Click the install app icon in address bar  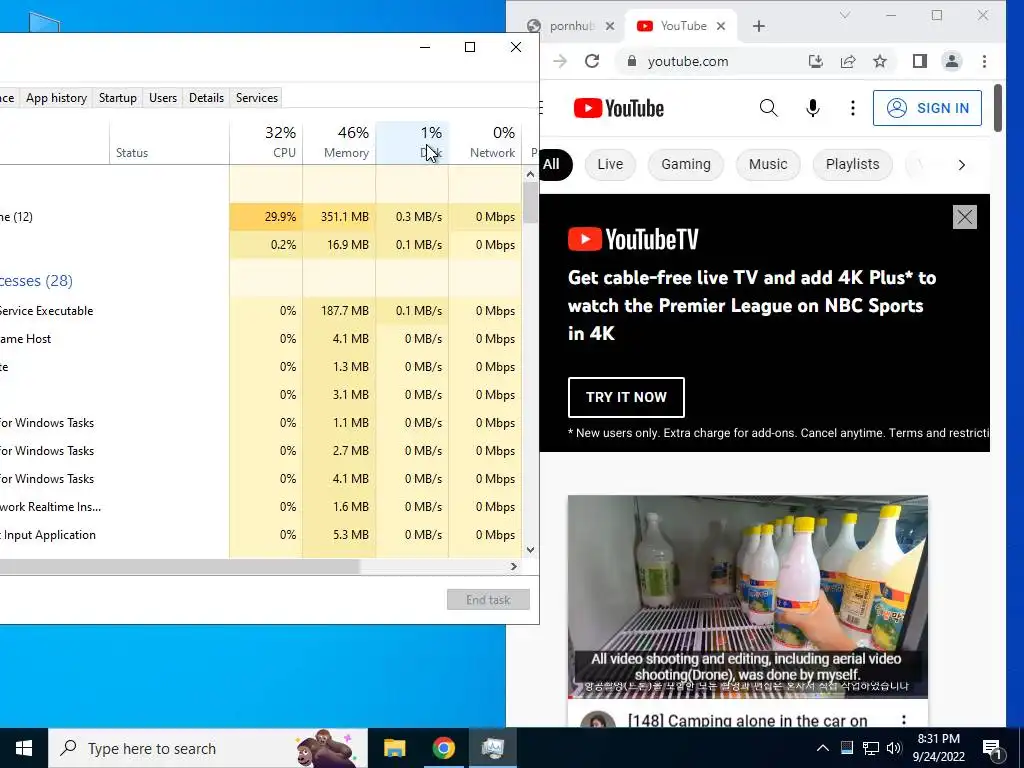[816, 61]
